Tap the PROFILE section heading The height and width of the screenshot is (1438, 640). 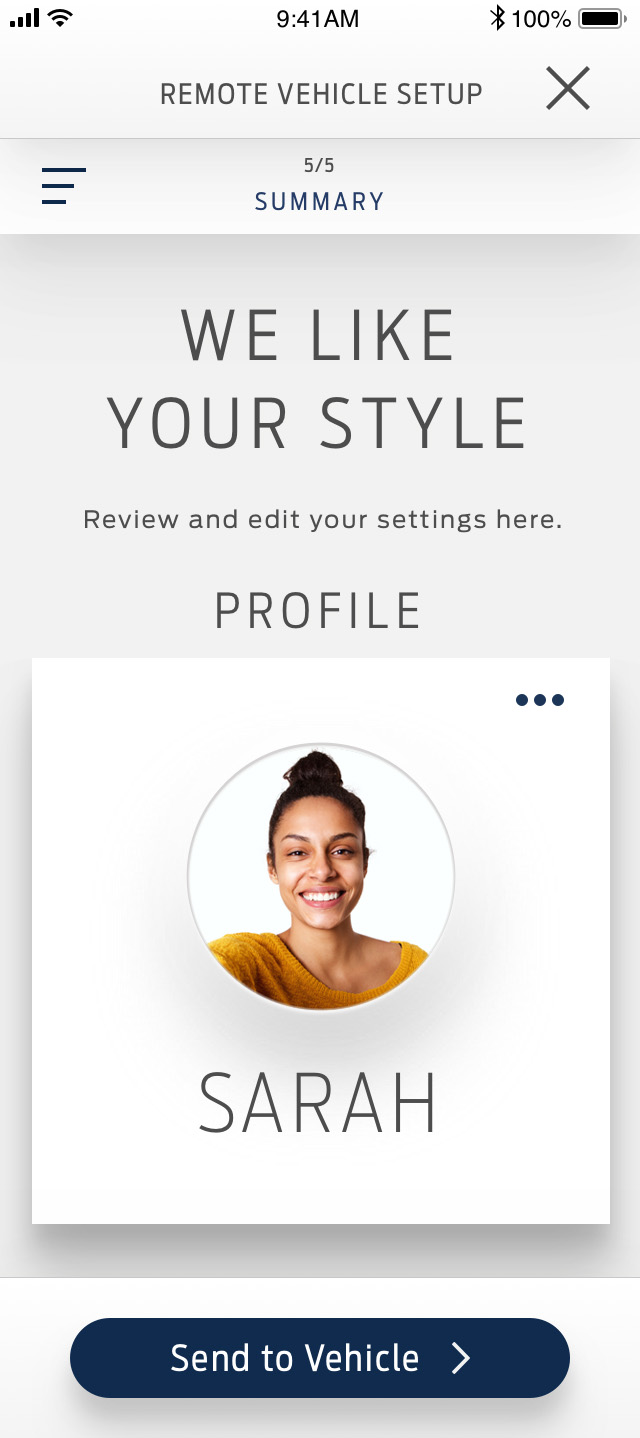tap(319, 611)
